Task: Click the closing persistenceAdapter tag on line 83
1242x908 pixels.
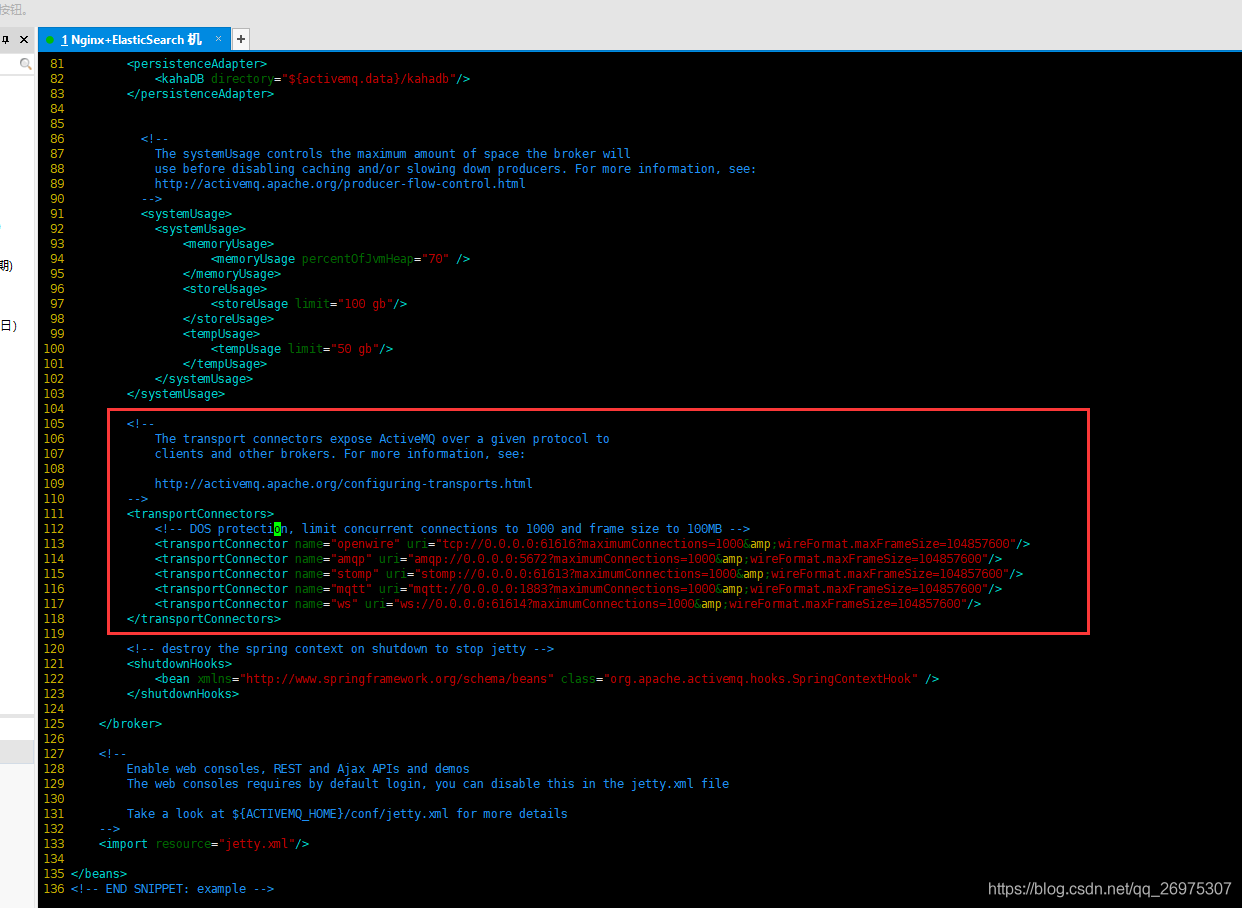Action: [200, 94]
